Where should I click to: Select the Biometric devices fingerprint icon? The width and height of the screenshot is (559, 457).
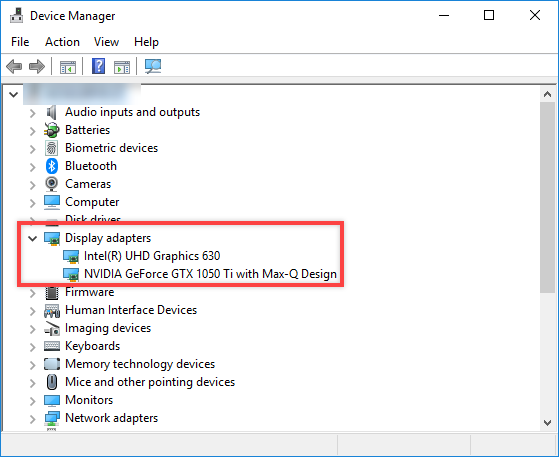click(52, 148)
